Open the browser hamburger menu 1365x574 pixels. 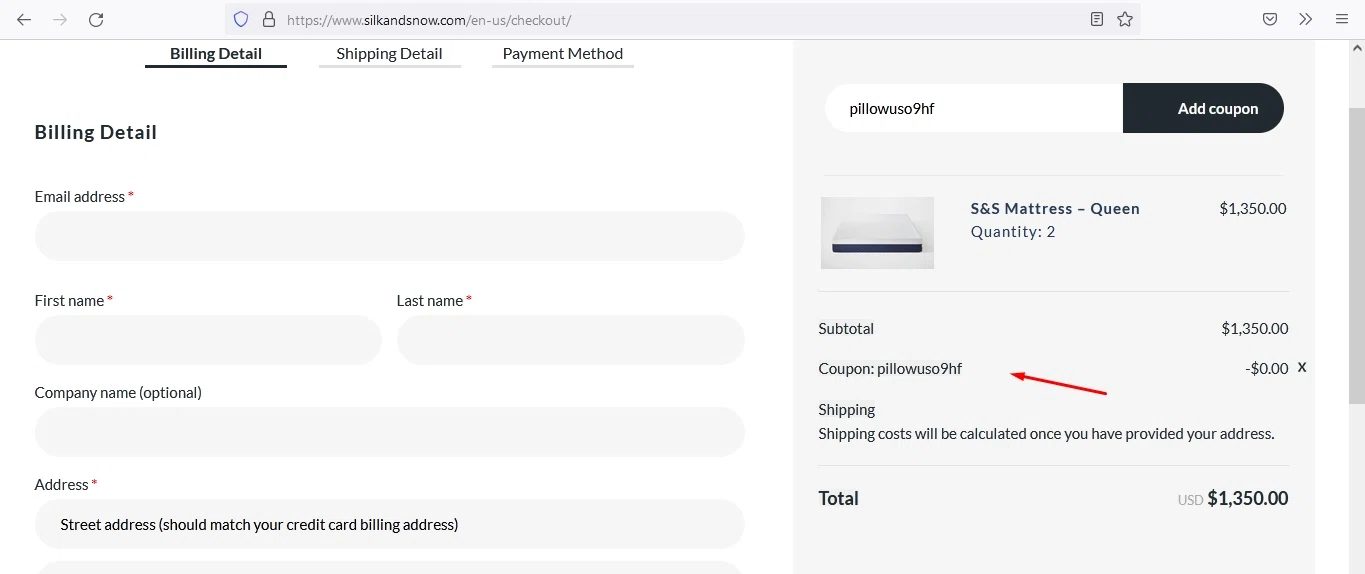(1342, 19)
